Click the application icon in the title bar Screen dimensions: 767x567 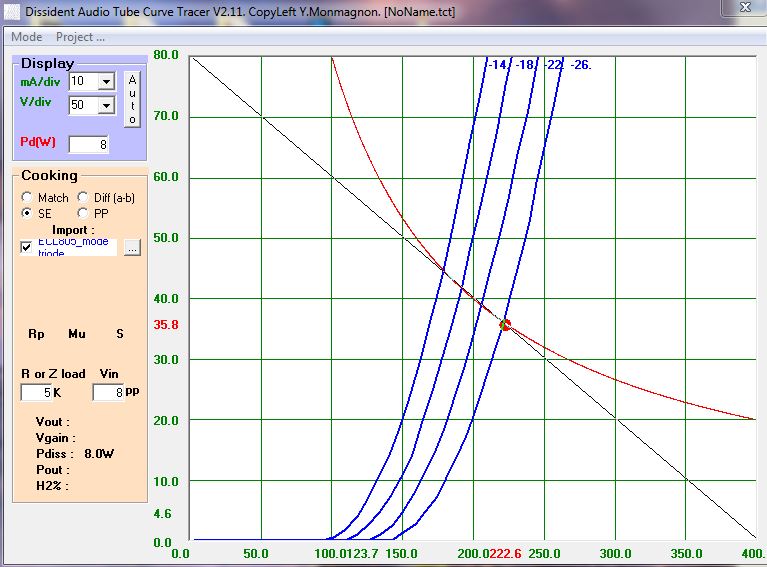pyautogui.click(x=12, y=11)
